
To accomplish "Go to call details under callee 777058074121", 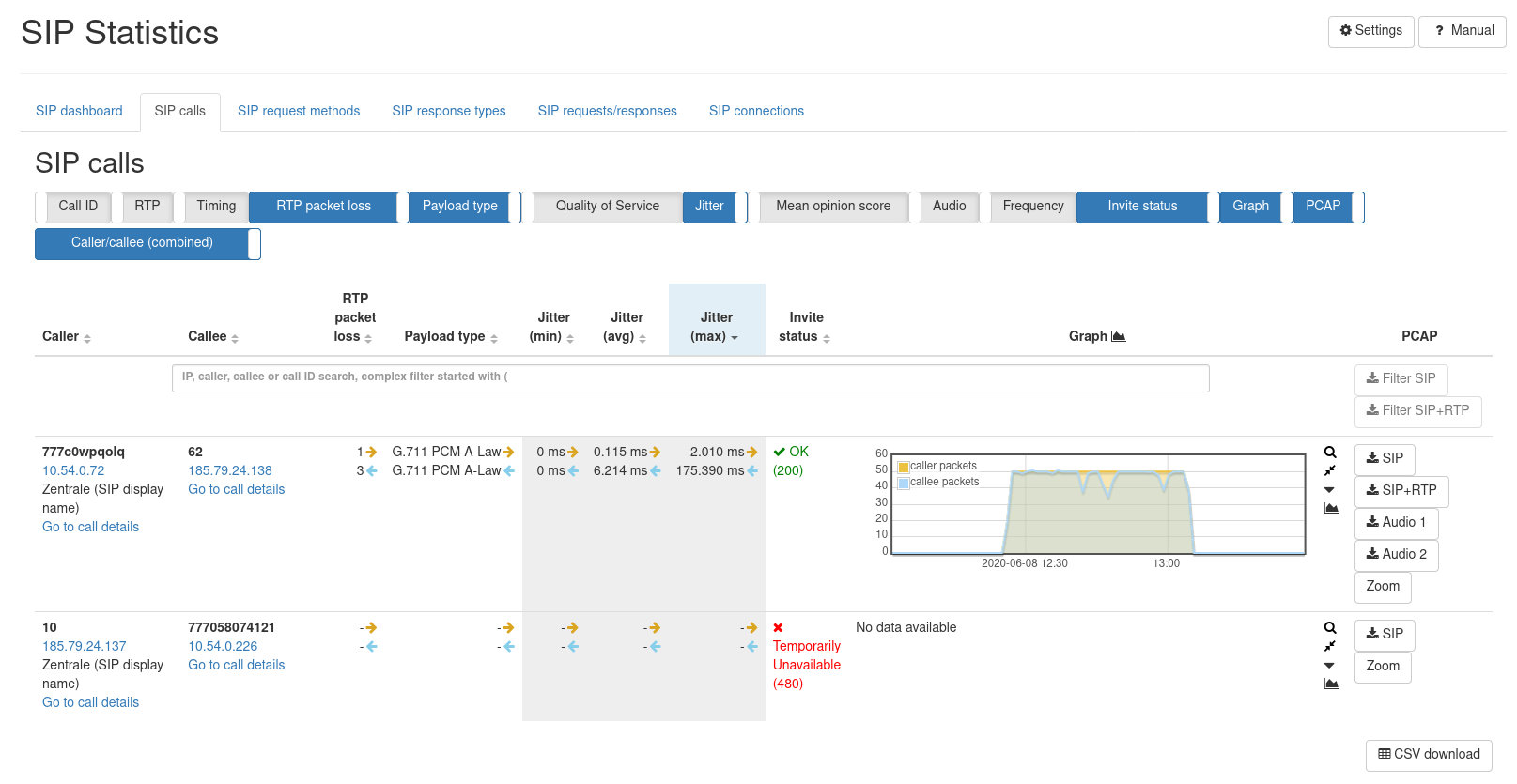I will coord(236,666).
